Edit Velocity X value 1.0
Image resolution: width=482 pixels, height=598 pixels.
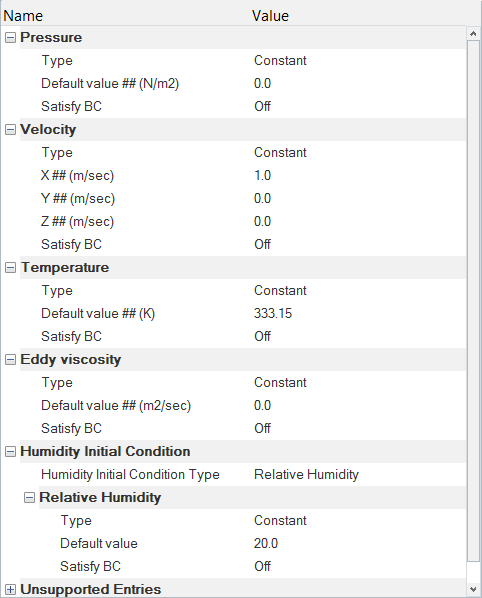[x=262, y=175]
